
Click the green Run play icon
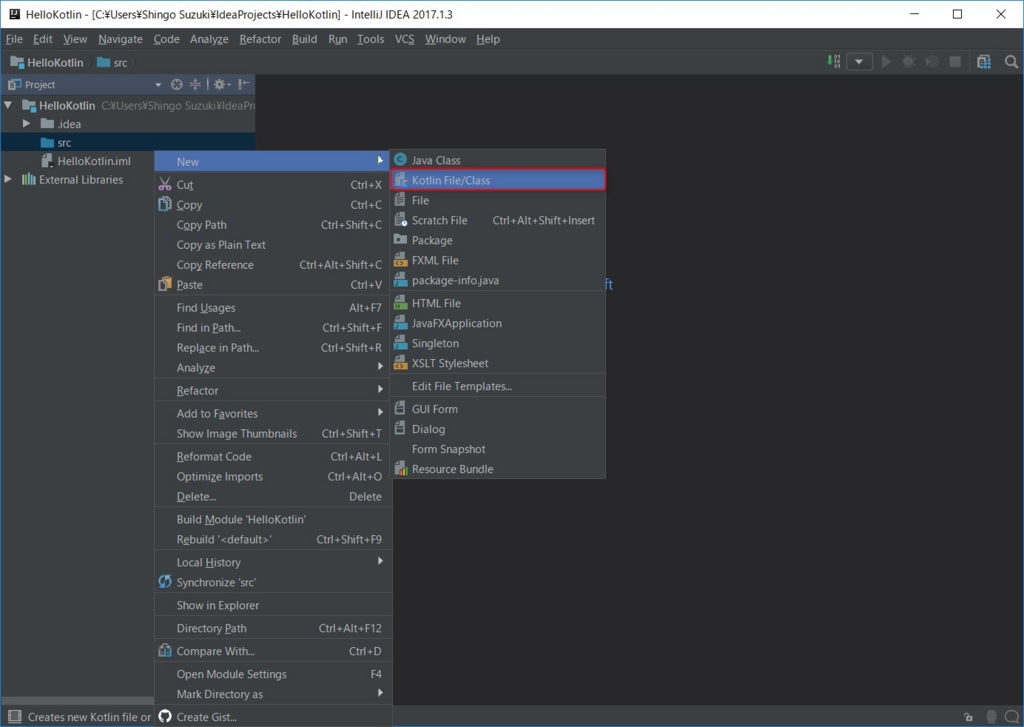click(x=886, y=62)
